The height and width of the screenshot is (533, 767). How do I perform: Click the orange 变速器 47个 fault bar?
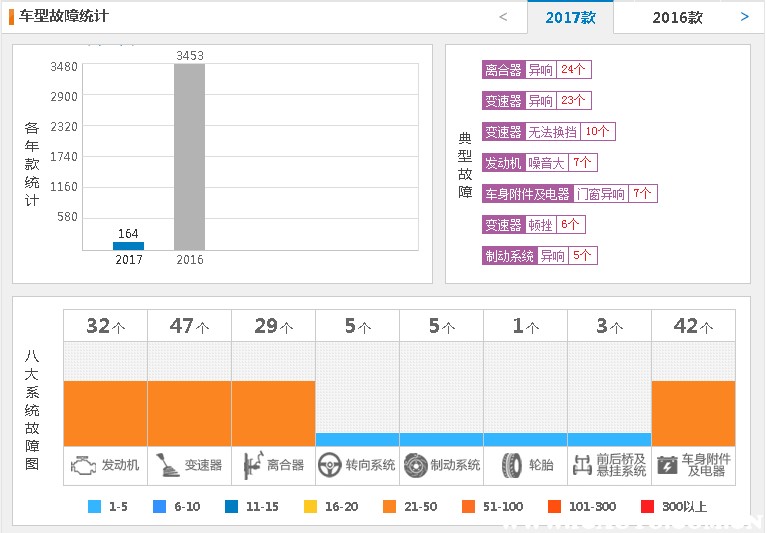point(189,413)
